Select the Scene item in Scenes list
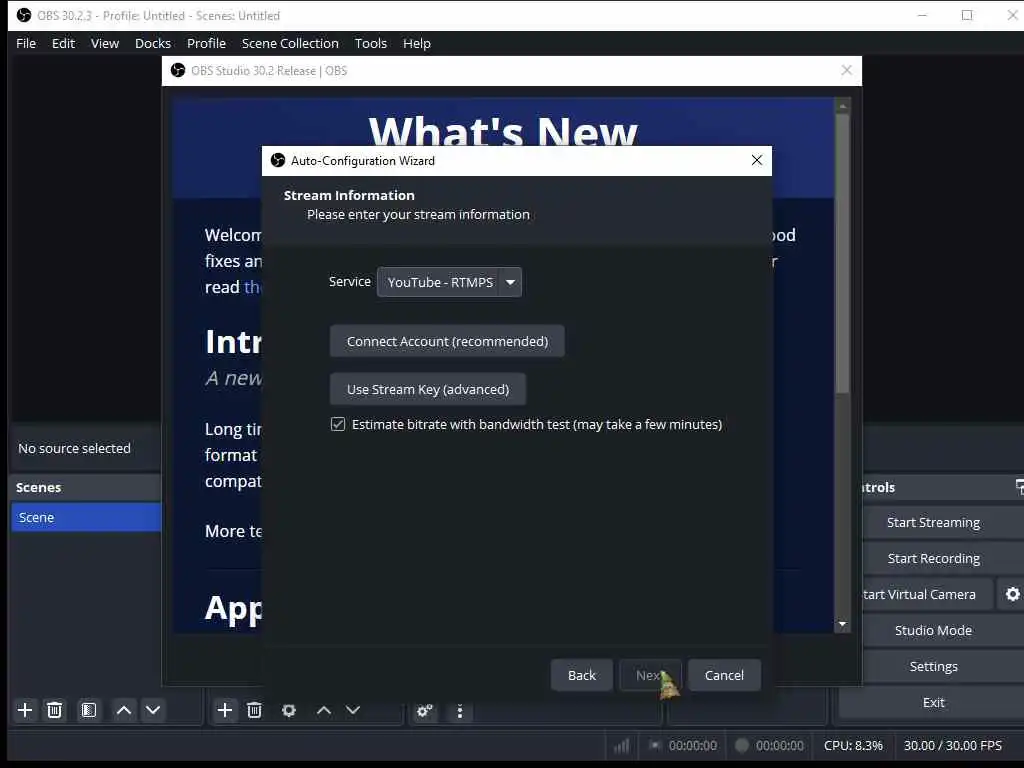 pos(86,517)
